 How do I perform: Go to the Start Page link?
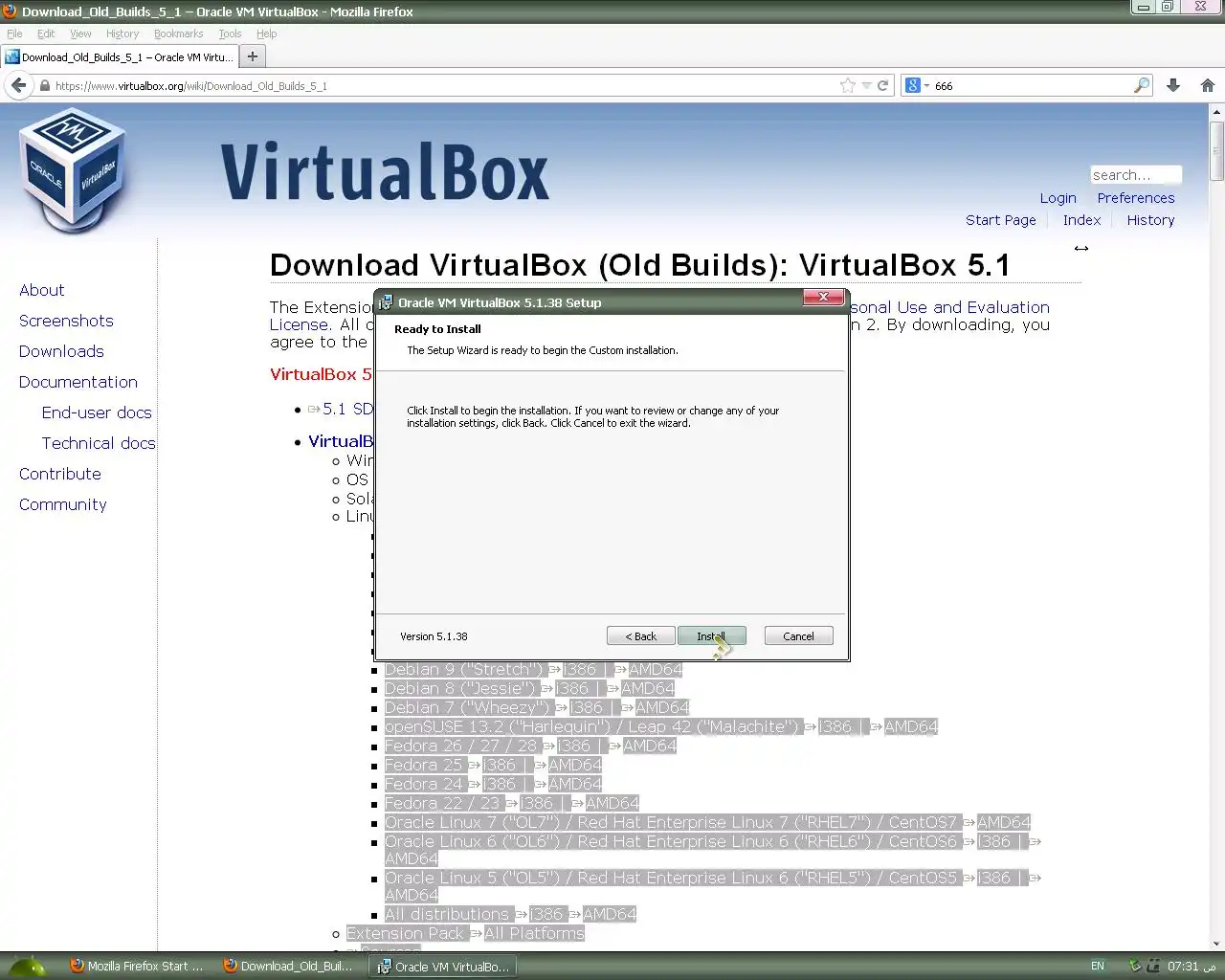1001,220
